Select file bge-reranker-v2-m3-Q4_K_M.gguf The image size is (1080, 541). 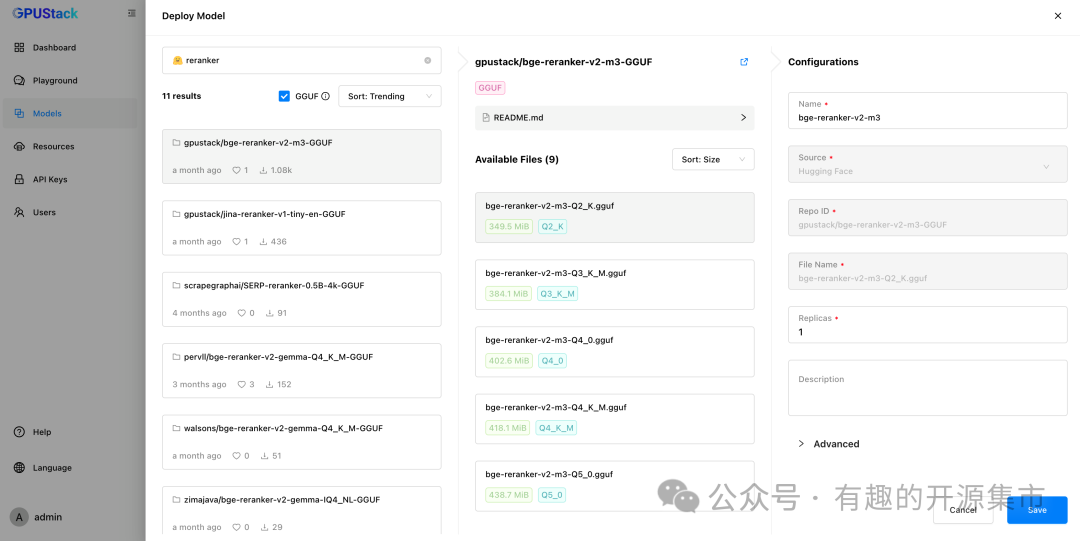[x=614, y=419]
